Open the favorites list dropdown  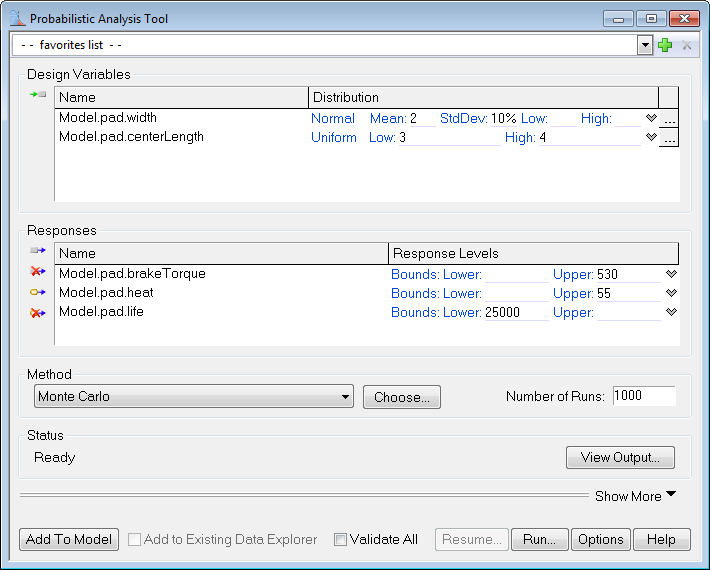tap(645, 45)
